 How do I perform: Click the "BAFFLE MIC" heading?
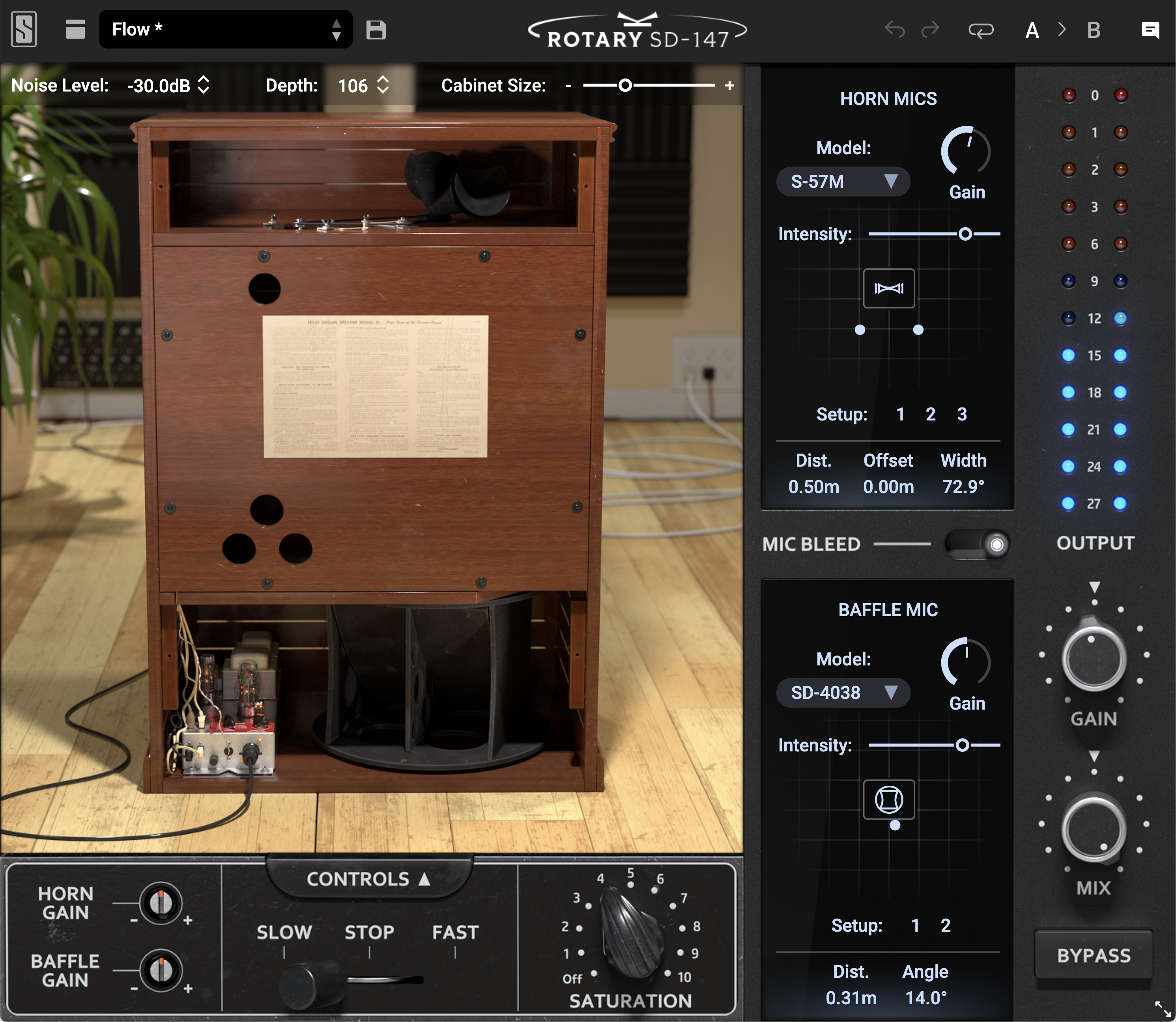[x=888, y=610]
